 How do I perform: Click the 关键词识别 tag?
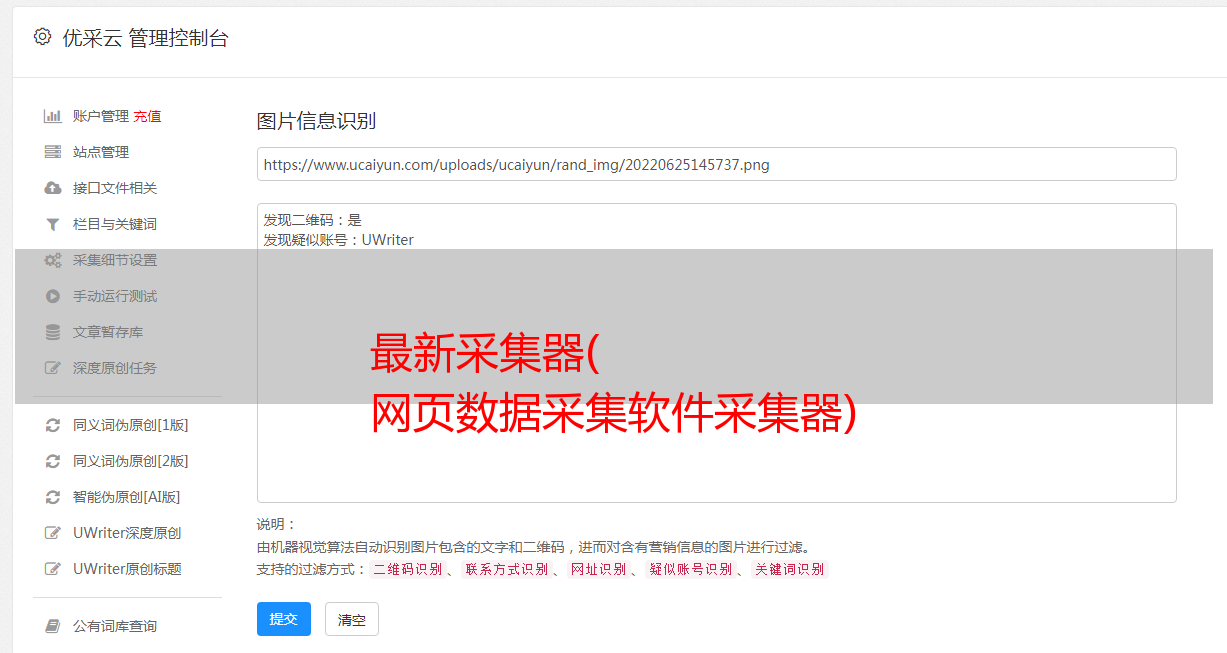[790, 569]
